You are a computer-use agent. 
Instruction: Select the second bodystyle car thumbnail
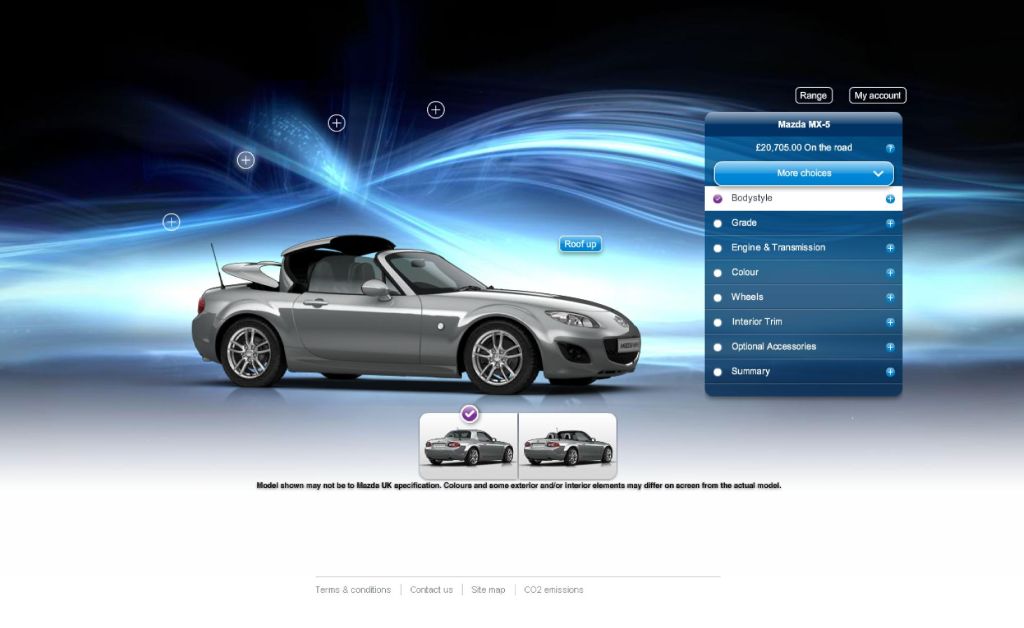[567, 446]
